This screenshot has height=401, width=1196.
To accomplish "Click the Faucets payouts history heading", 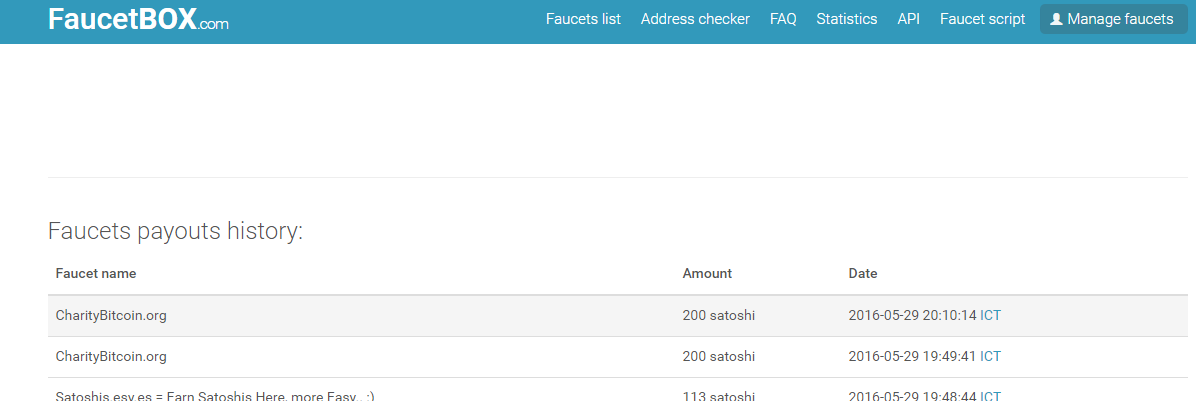I will 175,232.
